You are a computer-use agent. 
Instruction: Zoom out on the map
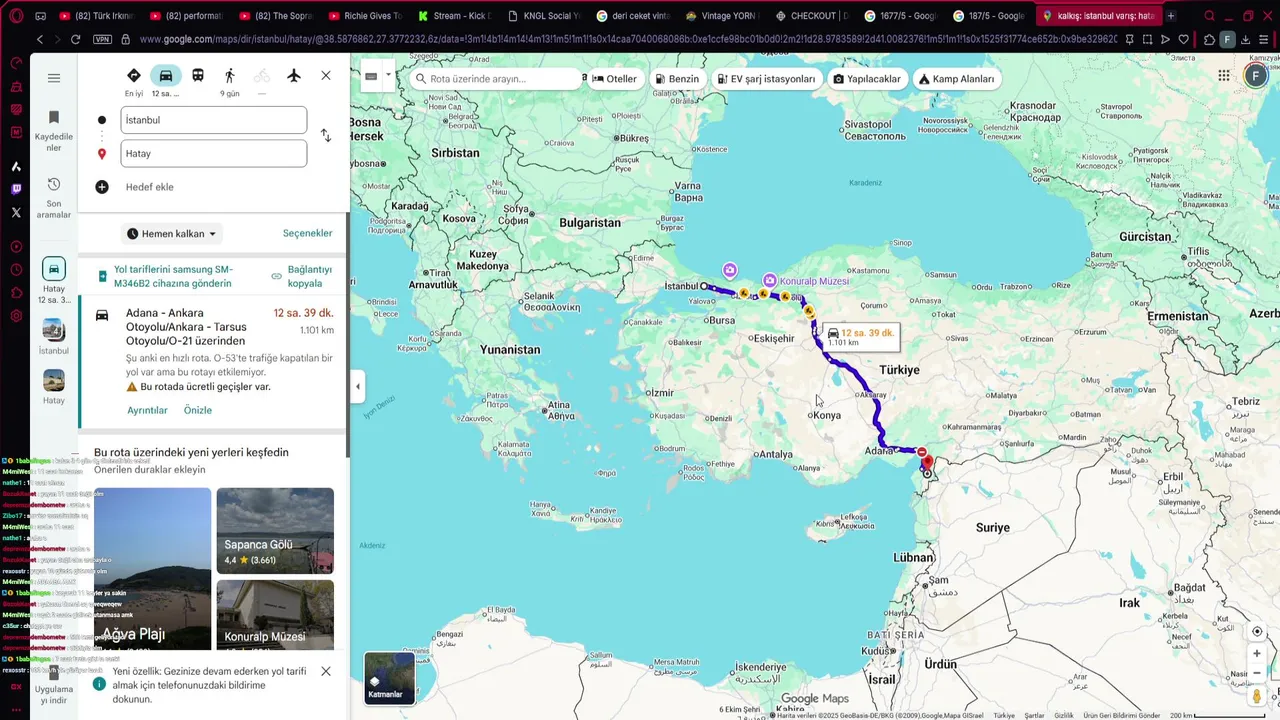click(x=1257, y=673)
